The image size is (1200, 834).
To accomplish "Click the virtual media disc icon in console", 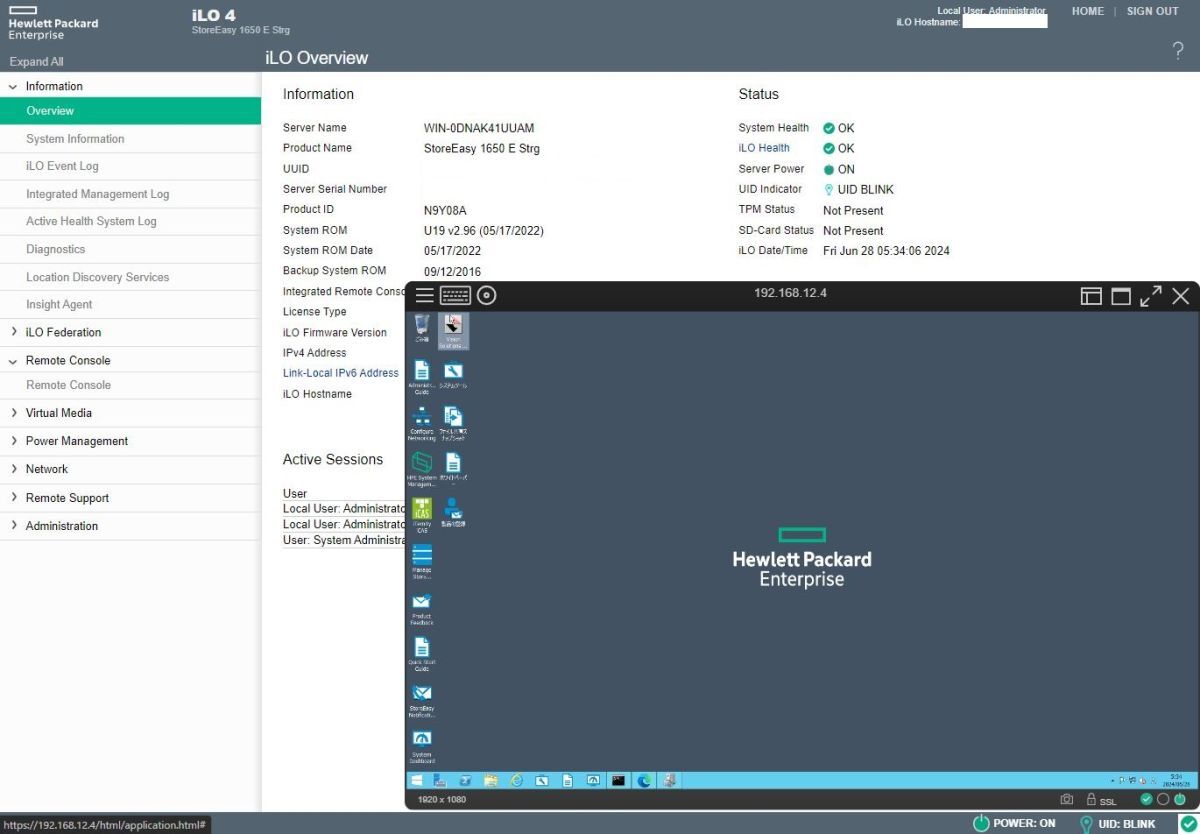I will point(486,295).
